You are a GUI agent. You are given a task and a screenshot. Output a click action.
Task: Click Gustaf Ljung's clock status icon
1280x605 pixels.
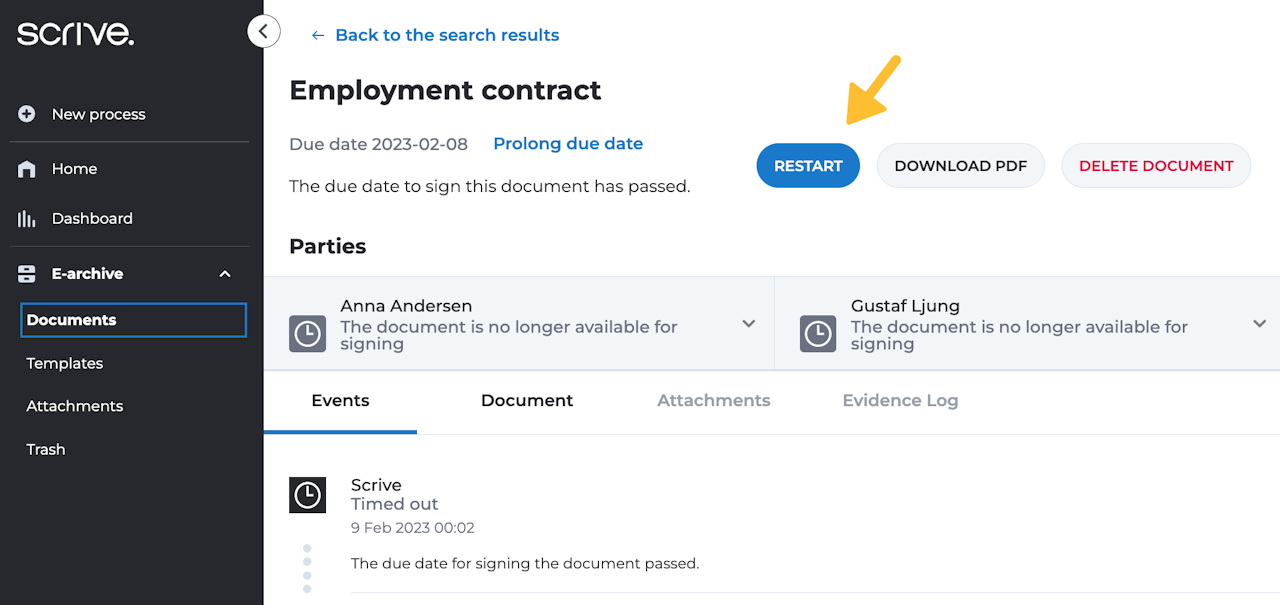(x=818, y=334)
